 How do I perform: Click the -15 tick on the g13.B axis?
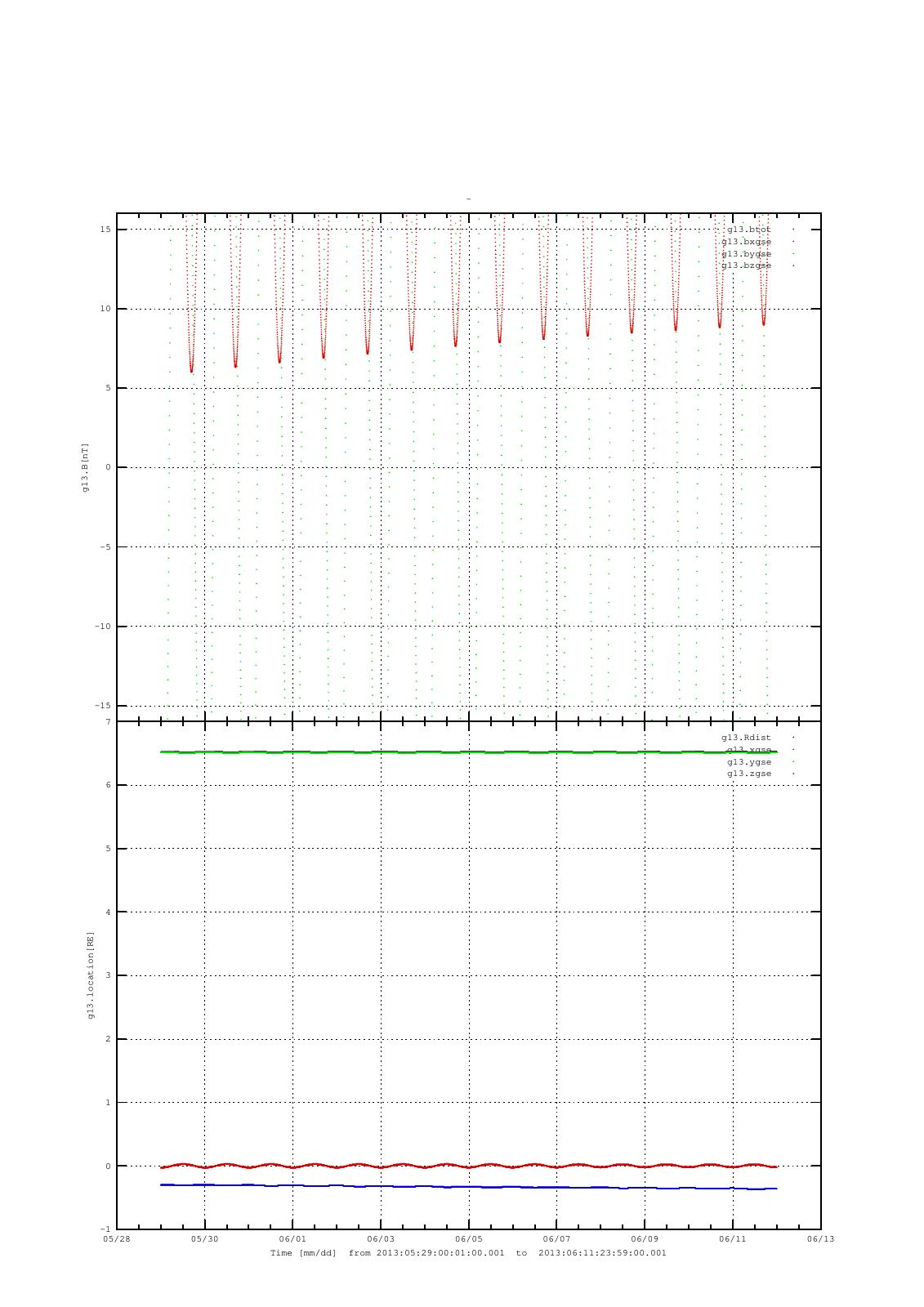(103, 706)
